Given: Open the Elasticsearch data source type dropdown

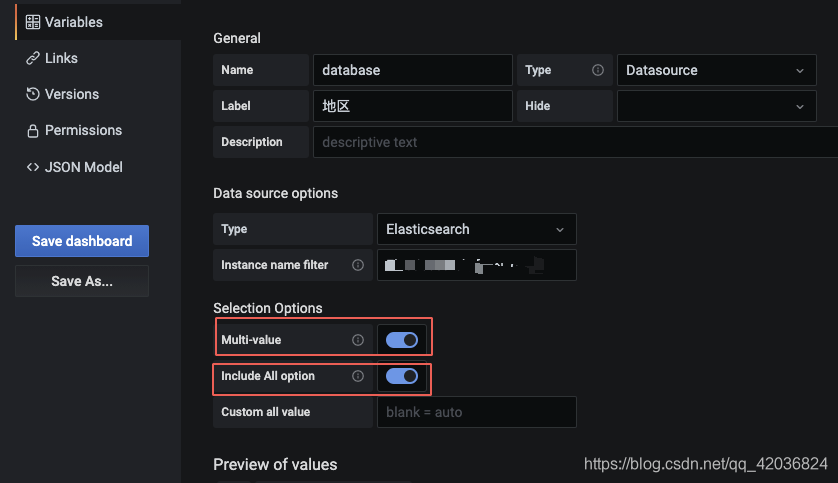Looking at the screenshot, I should coord(476,229).
